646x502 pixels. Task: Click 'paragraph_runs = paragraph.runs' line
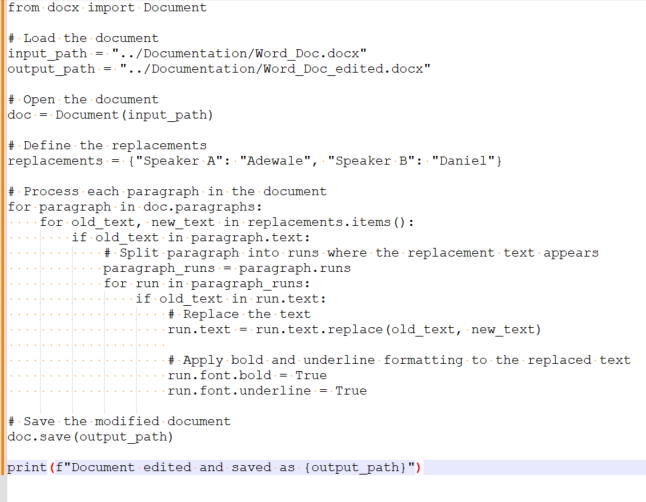tap(227, 268)
